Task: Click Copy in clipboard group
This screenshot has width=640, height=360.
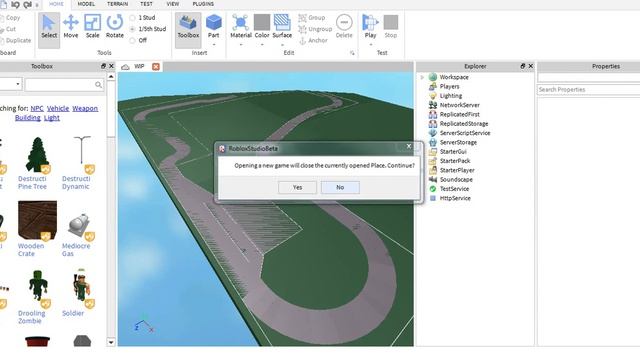Action: click(x=11, y=18)
